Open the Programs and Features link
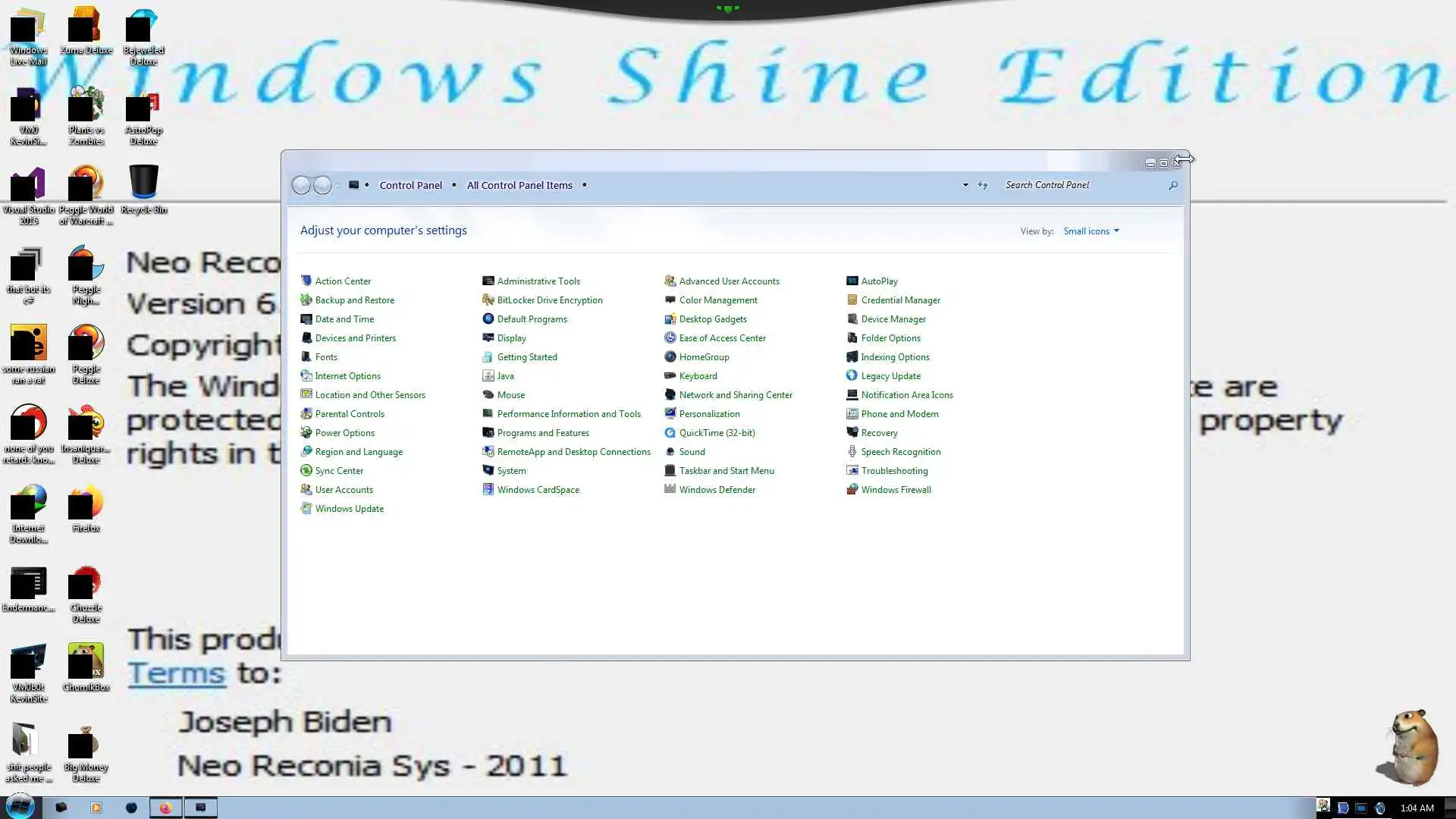 tap(543, 433)
